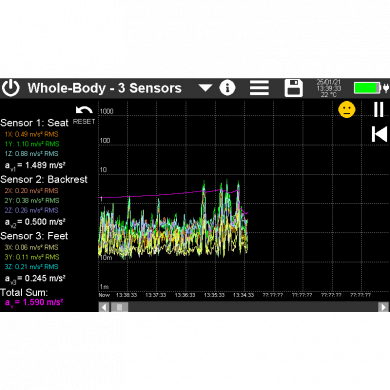Toggle the 1Y seat axis trace
390x390 pixels.
pos(32,144)
